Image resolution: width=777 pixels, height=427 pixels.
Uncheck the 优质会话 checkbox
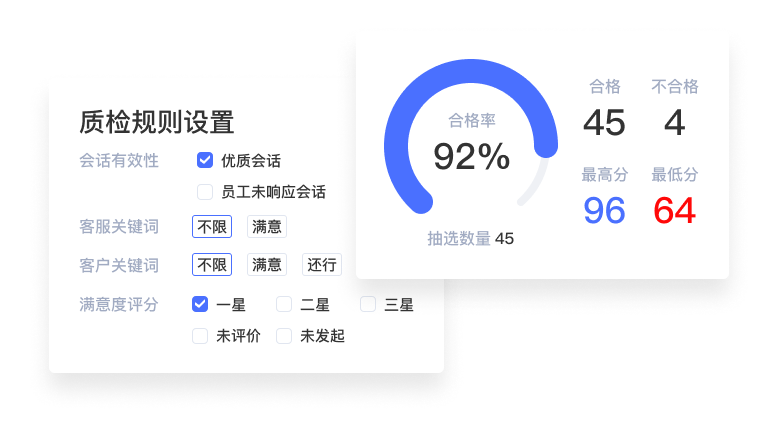(x=205, y=160)
